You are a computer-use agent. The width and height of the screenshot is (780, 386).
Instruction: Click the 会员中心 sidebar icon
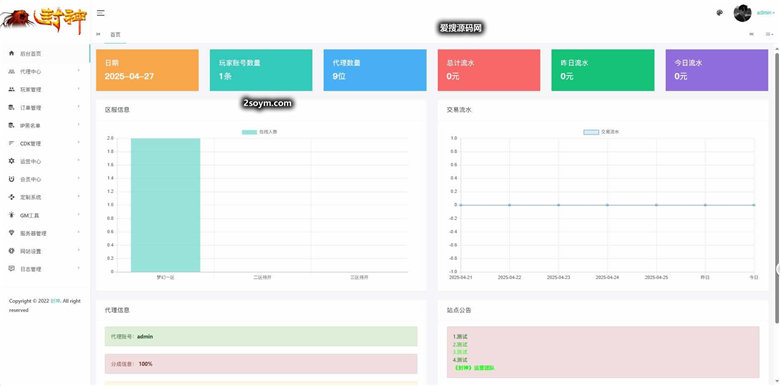(x=11, y=179)
